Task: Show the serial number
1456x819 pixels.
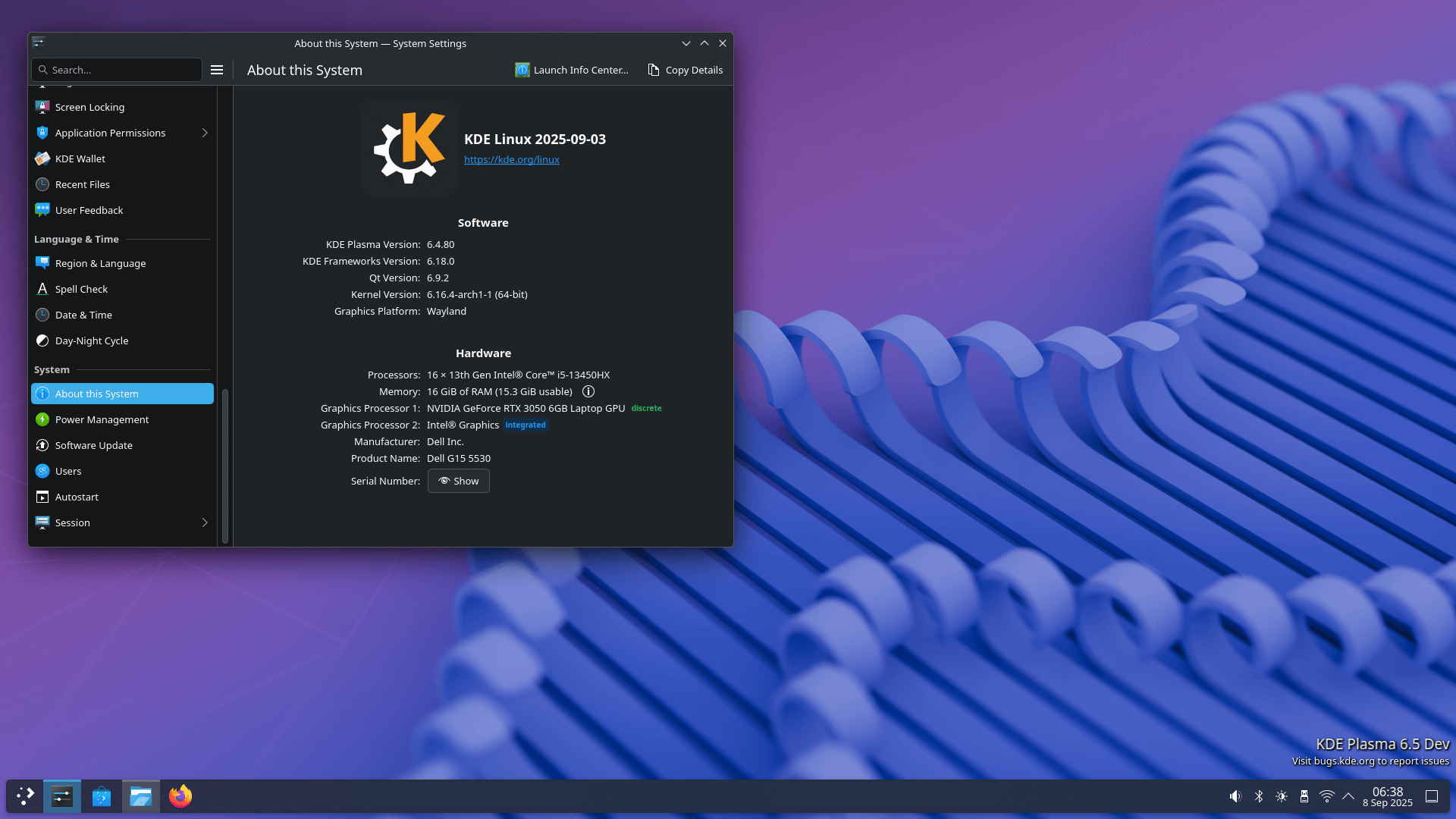Action: click(458, 481)
